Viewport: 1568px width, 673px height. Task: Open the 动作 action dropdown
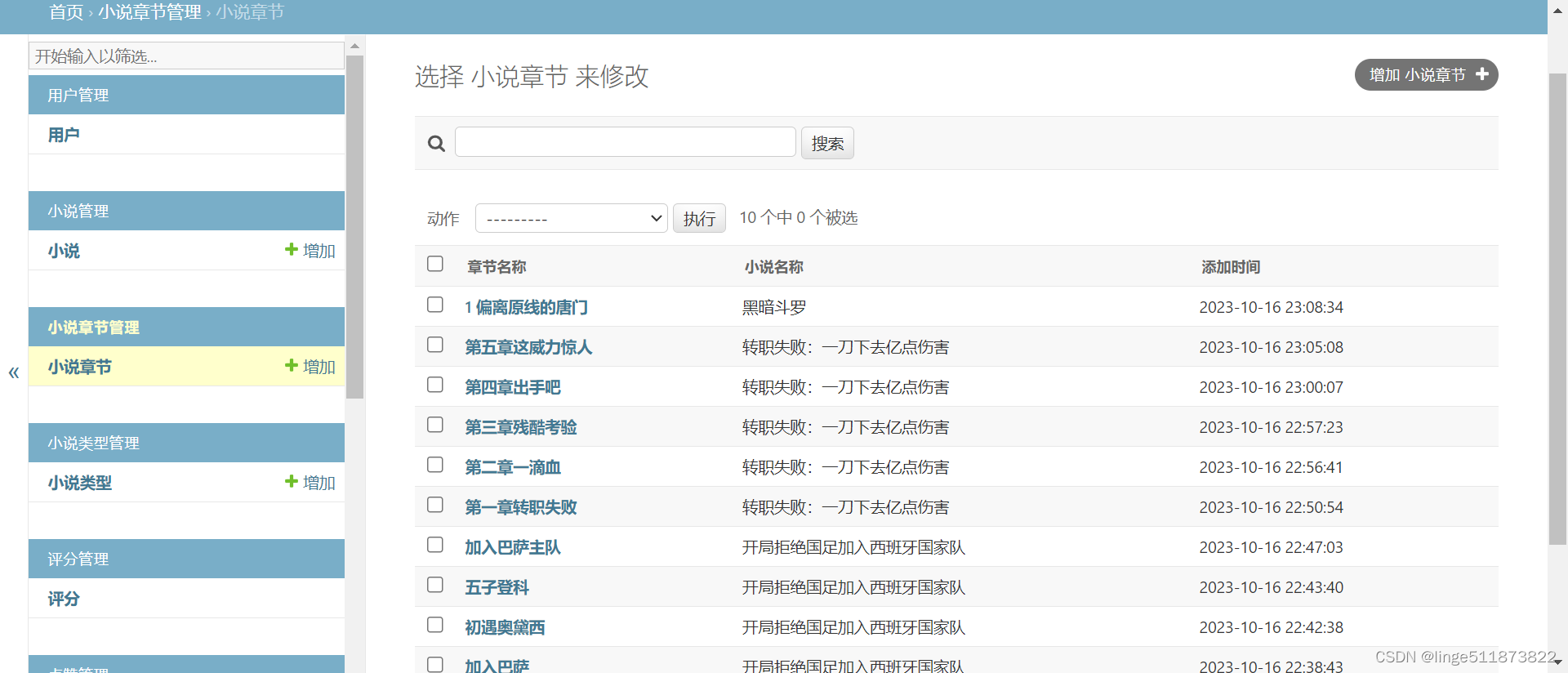(x=572, y=218)
